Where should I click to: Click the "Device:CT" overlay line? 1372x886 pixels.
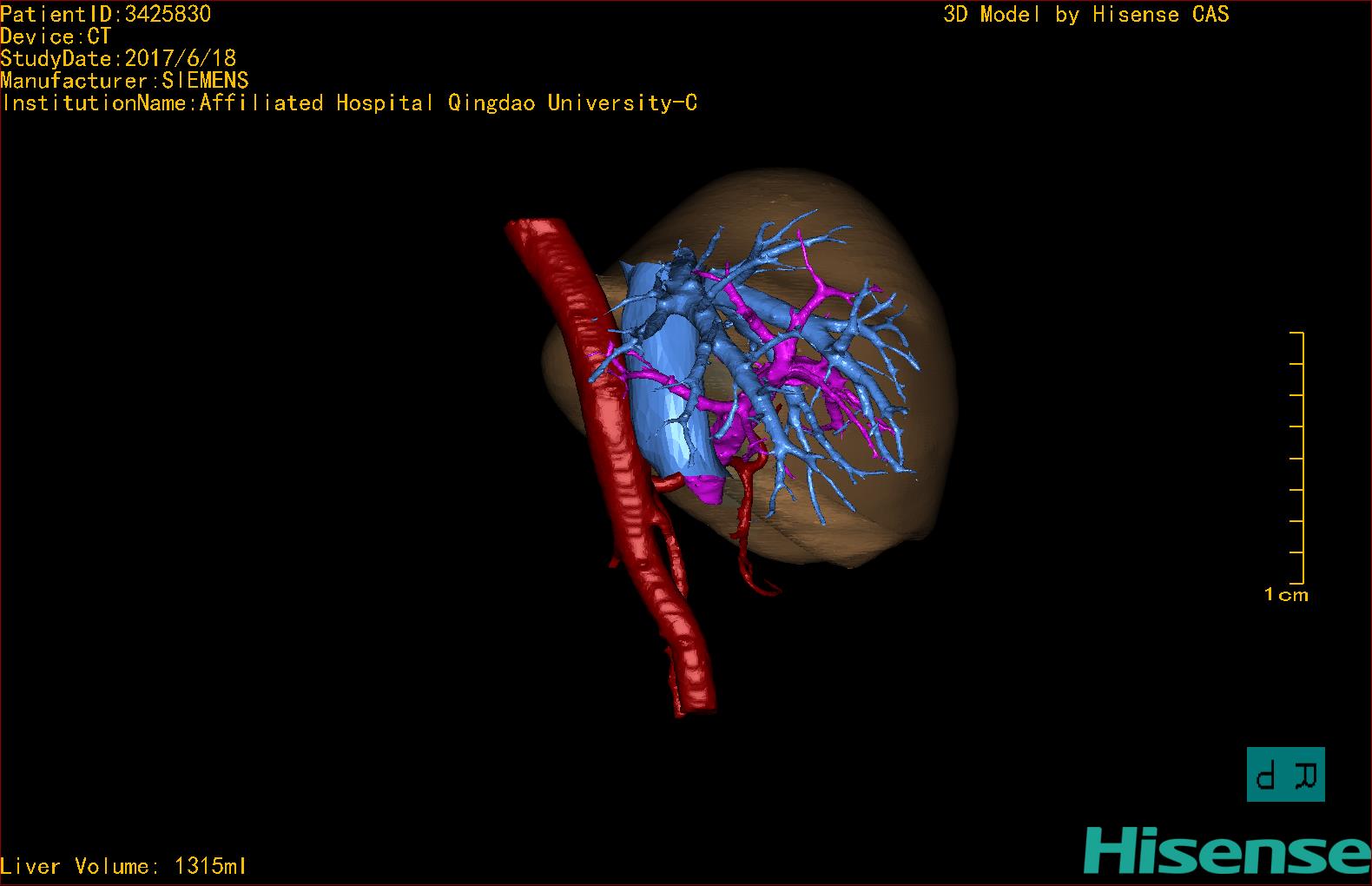(56, 36)
